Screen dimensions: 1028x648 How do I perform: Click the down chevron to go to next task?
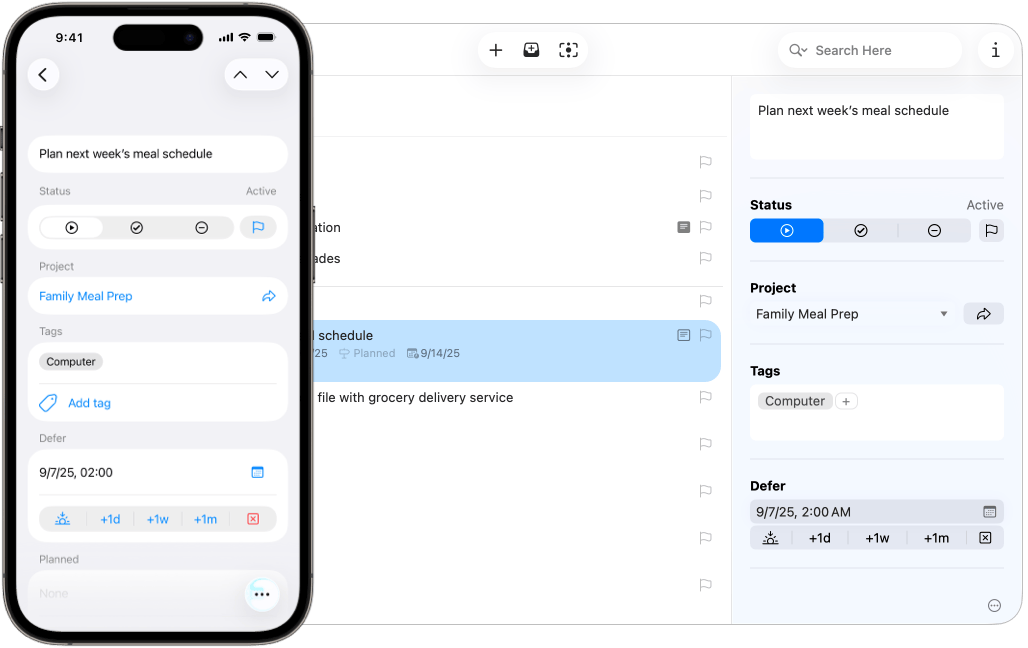click(x=272, y=74)
